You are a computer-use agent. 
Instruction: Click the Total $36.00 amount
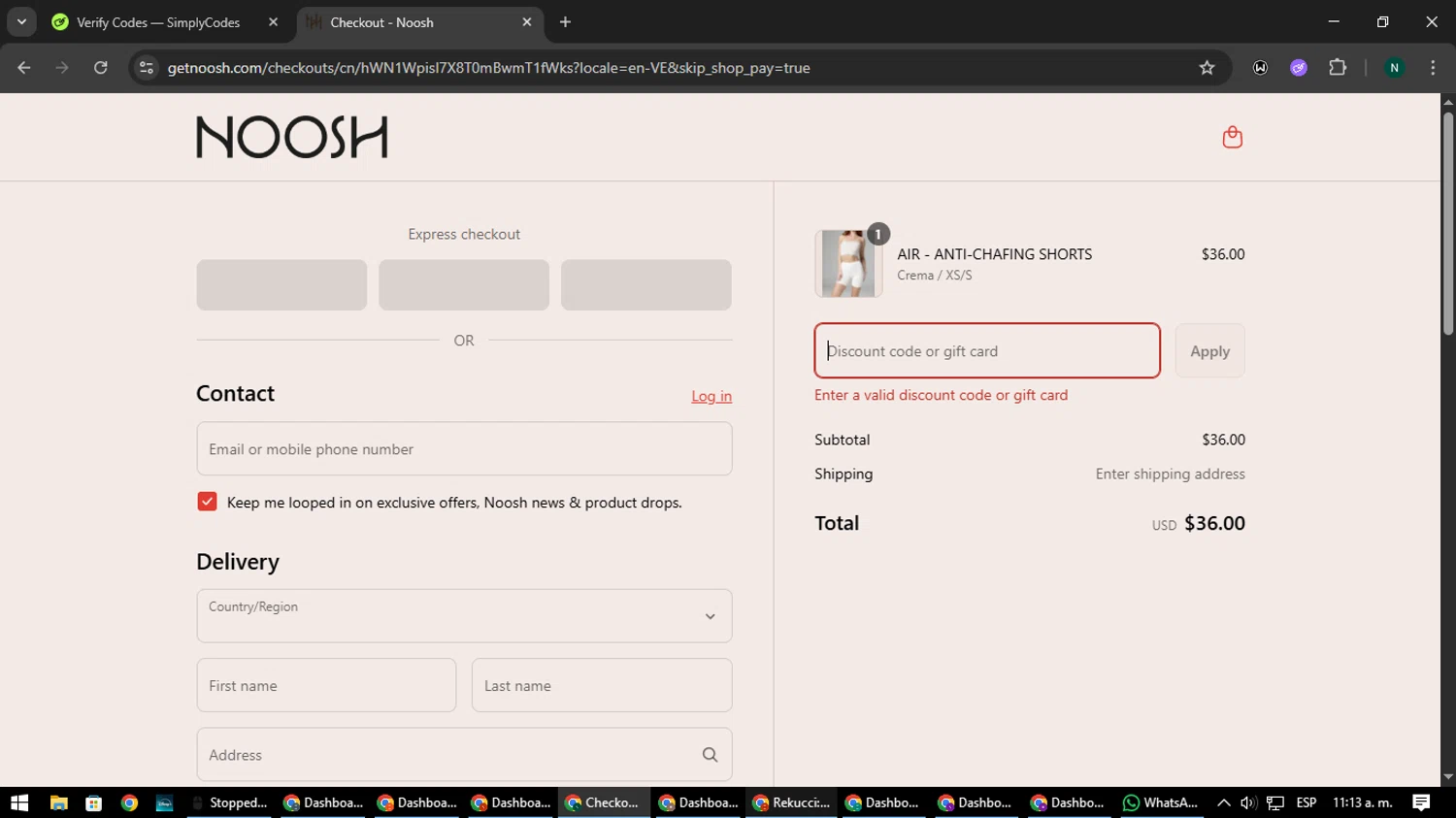1214,523
